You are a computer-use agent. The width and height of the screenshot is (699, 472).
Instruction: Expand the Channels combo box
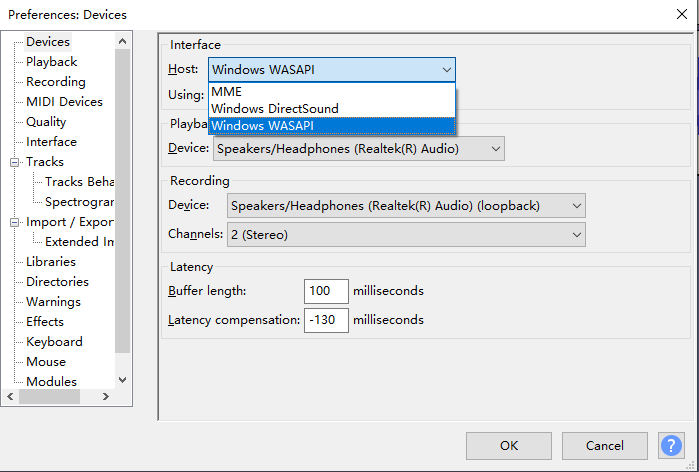click(x=405, y=234)
